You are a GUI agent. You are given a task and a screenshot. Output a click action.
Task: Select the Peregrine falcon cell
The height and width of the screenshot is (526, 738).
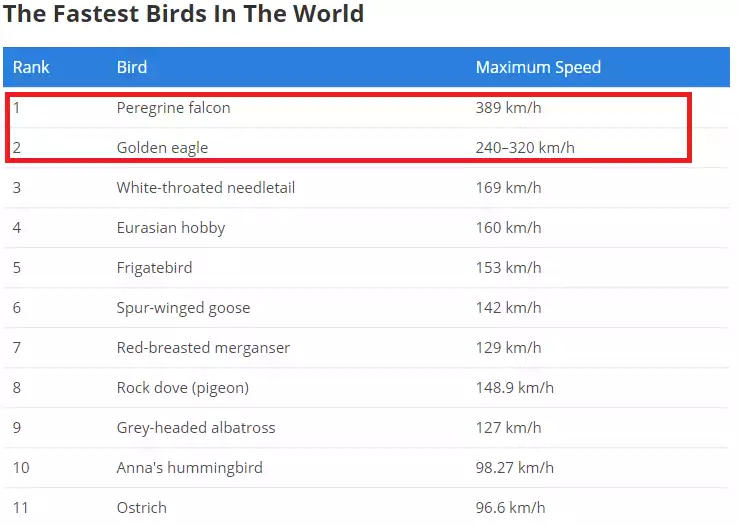[173, 108]
